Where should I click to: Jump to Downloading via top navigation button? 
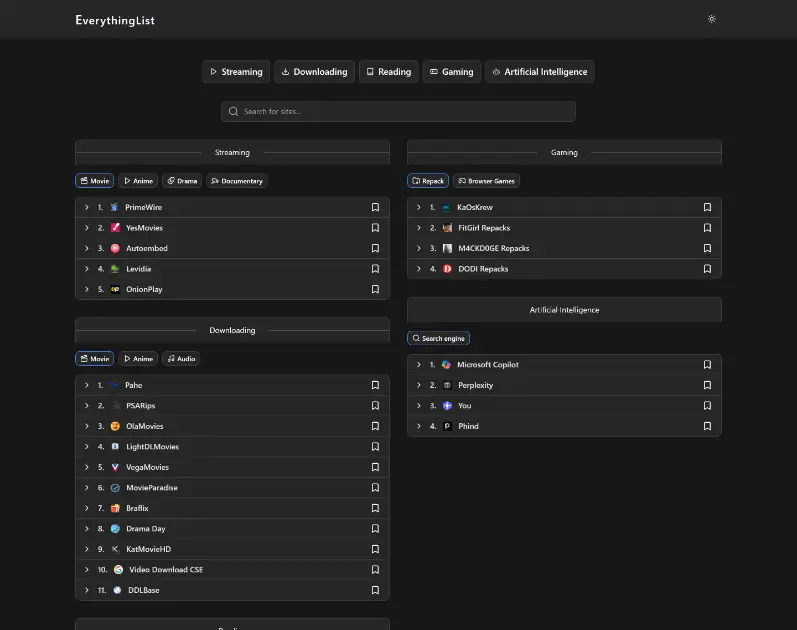click(x=315, y=72)
